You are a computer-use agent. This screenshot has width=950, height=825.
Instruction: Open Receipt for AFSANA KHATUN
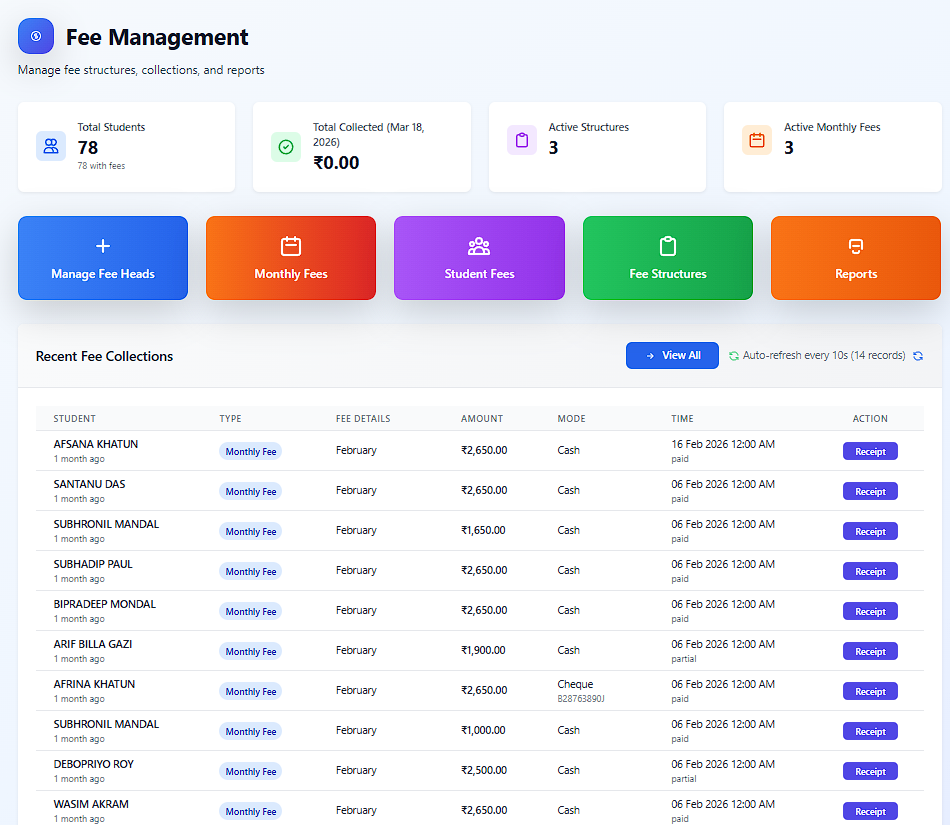click(x=869, y=451)
